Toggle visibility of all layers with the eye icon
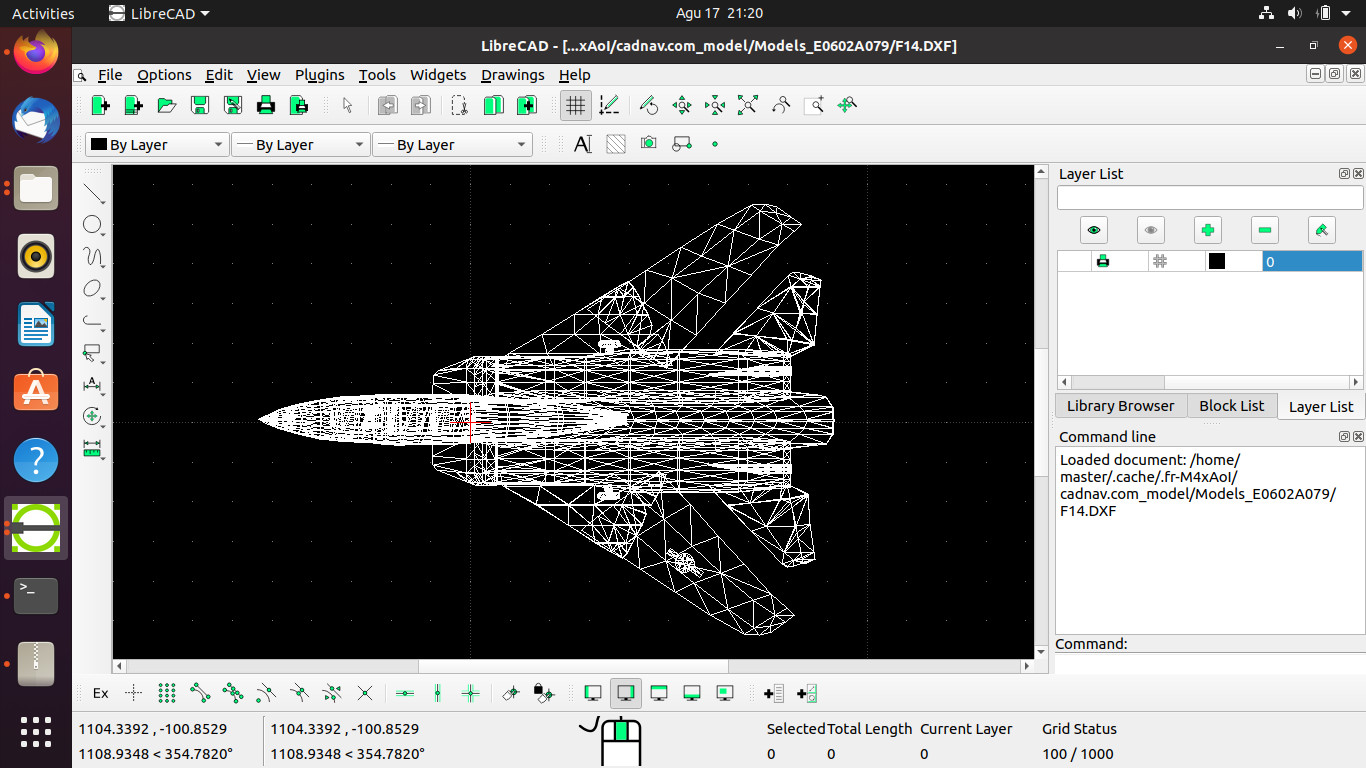Image resolution: width=1366 pixels, height=768 pixels. tap(1093, 230)
